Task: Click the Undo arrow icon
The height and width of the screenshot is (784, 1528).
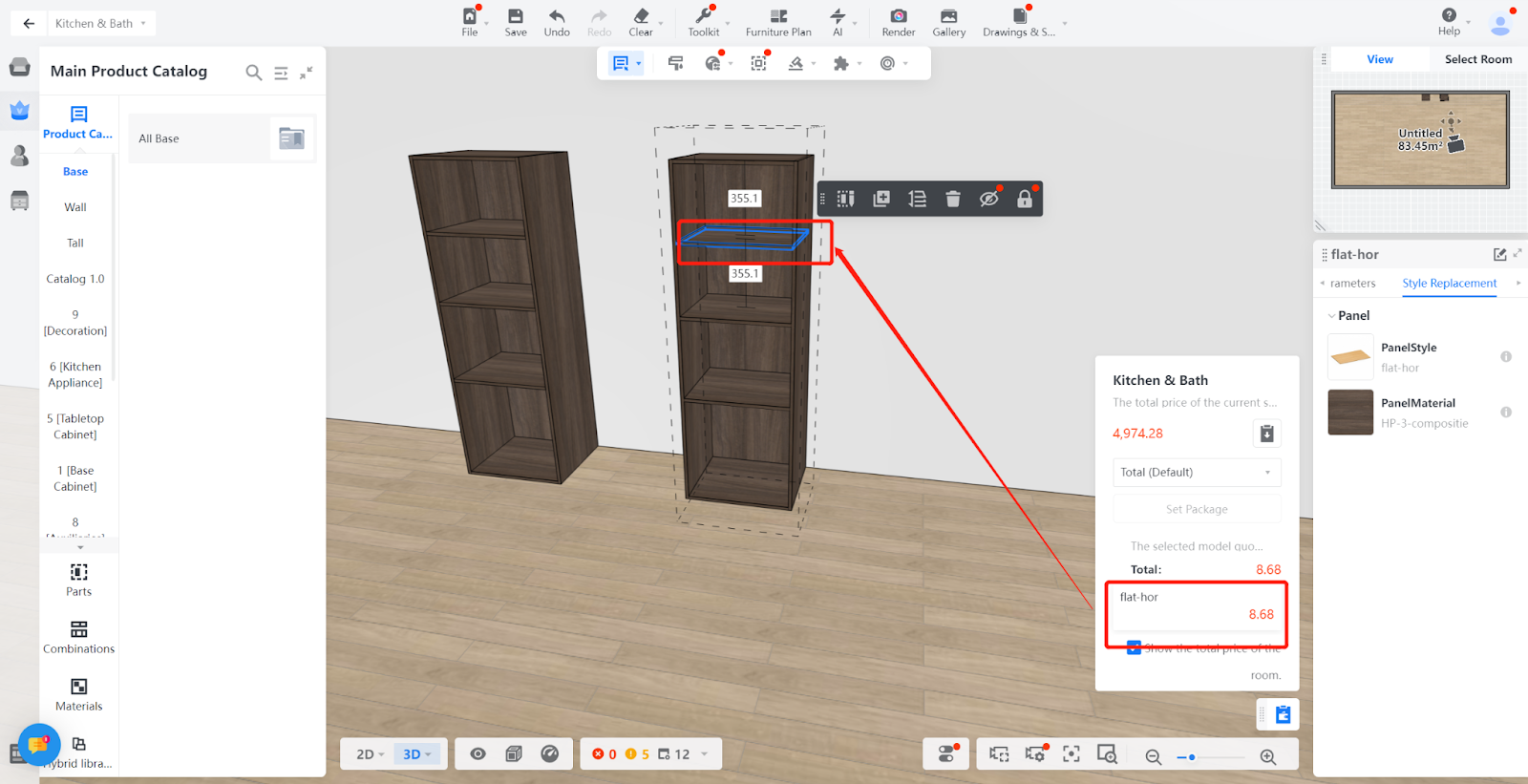Action: click(557, 16)
